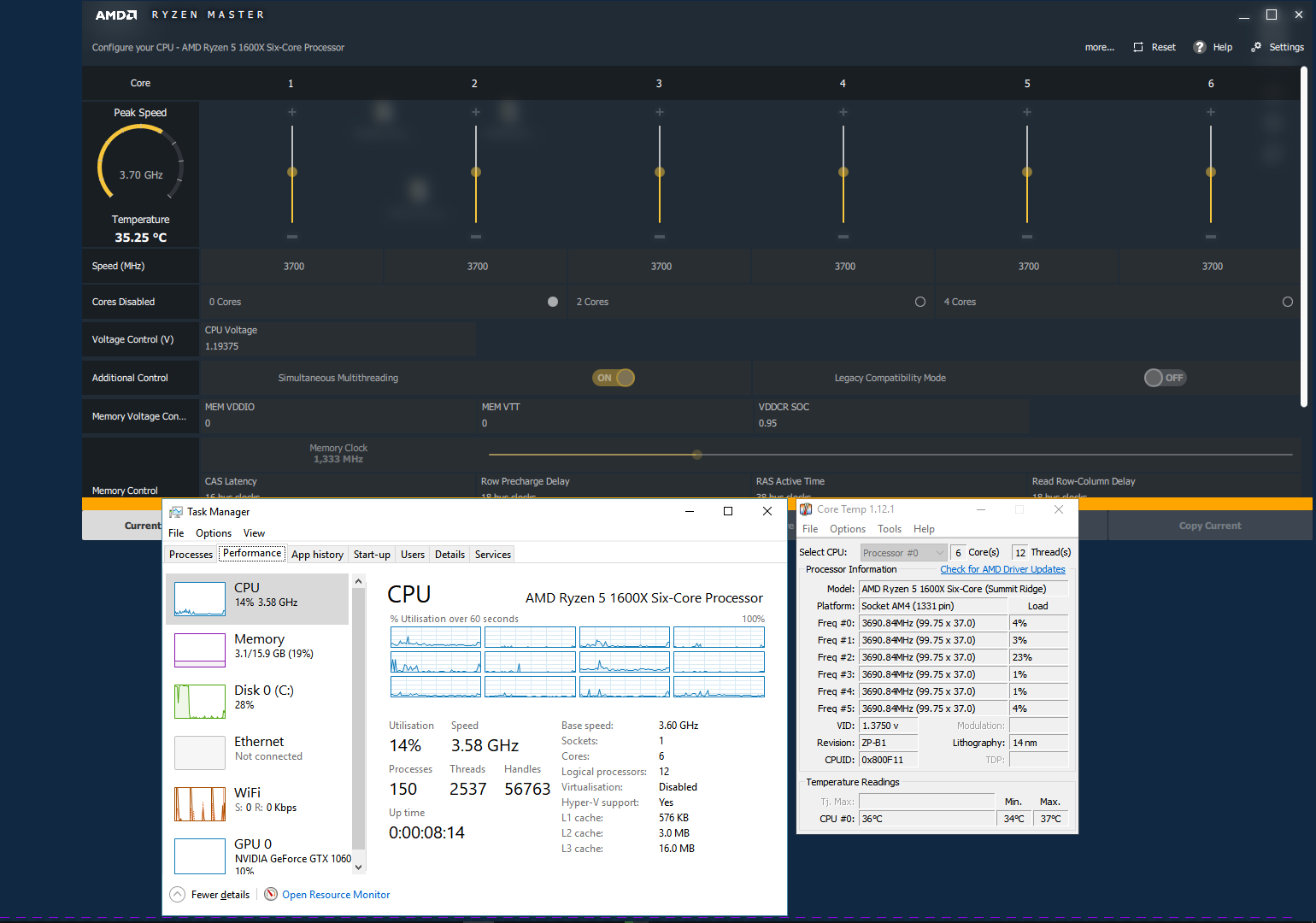Decrease core 4 speed with minus icon
This screenshot has width=1316, height=923.
[843, 237]
